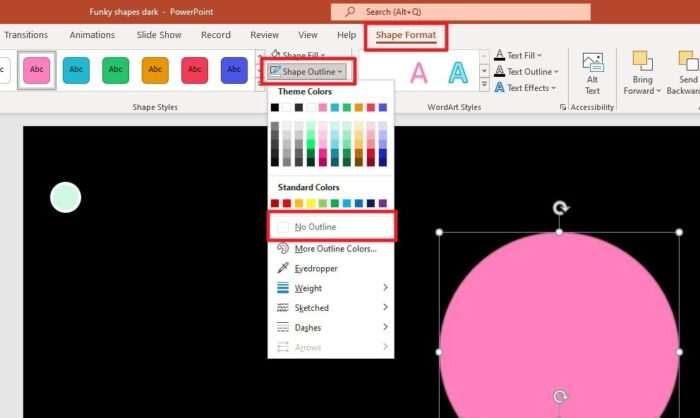Viewport: 700px width, 418px height.
Task: Select the Eyedropper outline tool
Action: click(331, 268)
